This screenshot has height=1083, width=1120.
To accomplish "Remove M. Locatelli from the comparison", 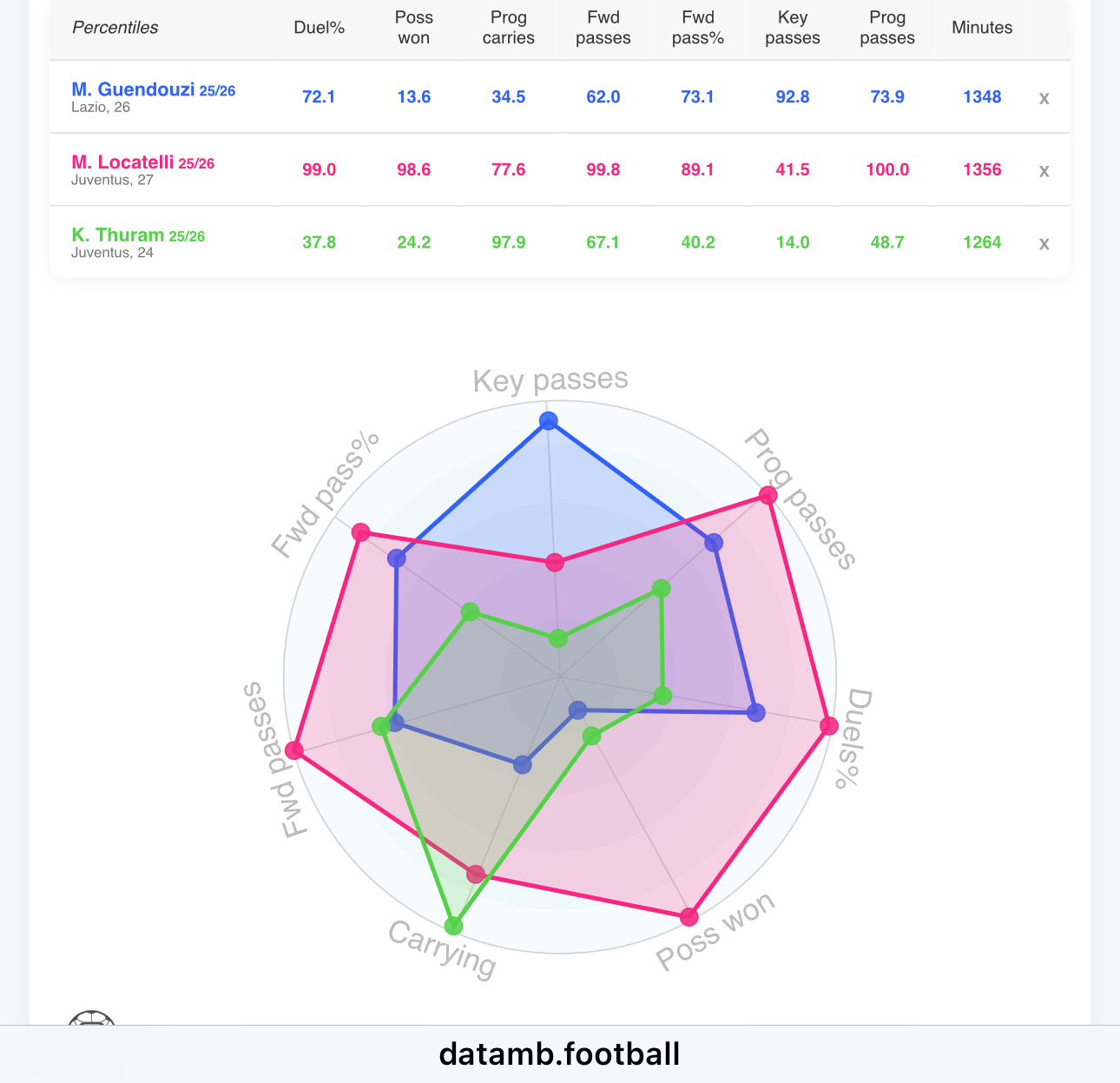I will point(1044,171).
